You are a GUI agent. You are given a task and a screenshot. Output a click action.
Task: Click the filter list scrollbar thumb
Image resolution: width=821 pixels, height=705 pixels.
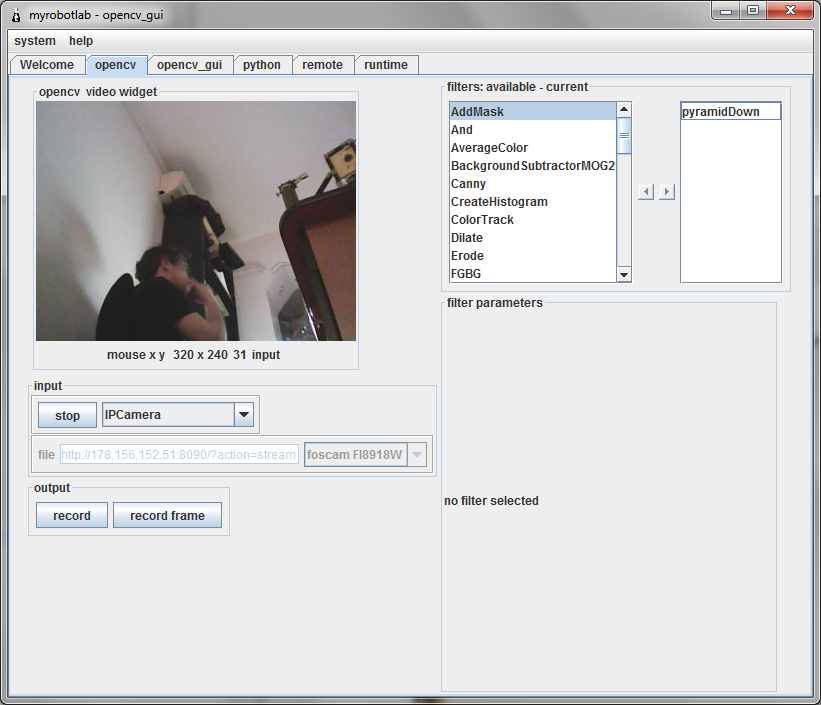[x=624, y=136]
